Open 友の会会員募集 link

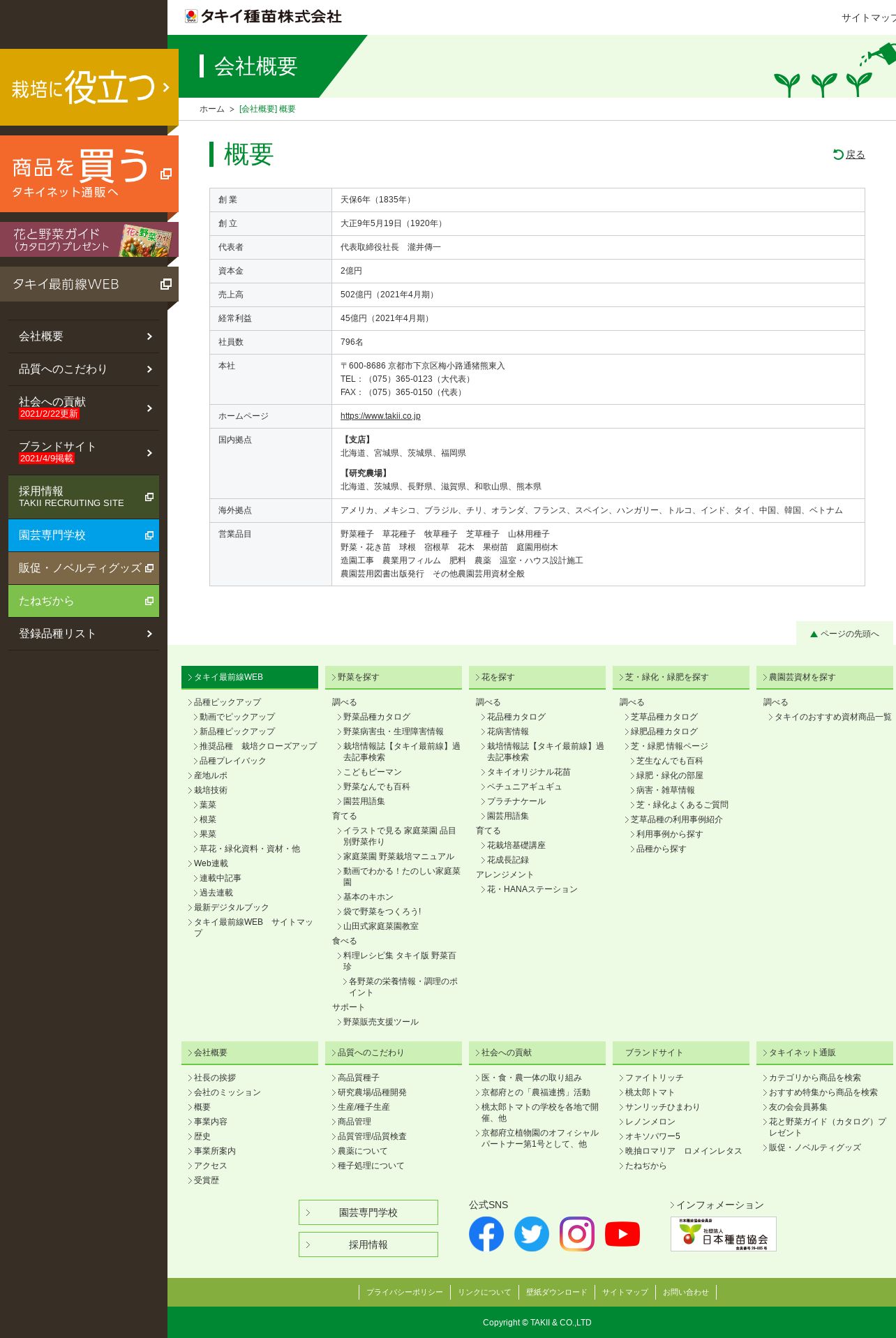(x=798, y=1107)
